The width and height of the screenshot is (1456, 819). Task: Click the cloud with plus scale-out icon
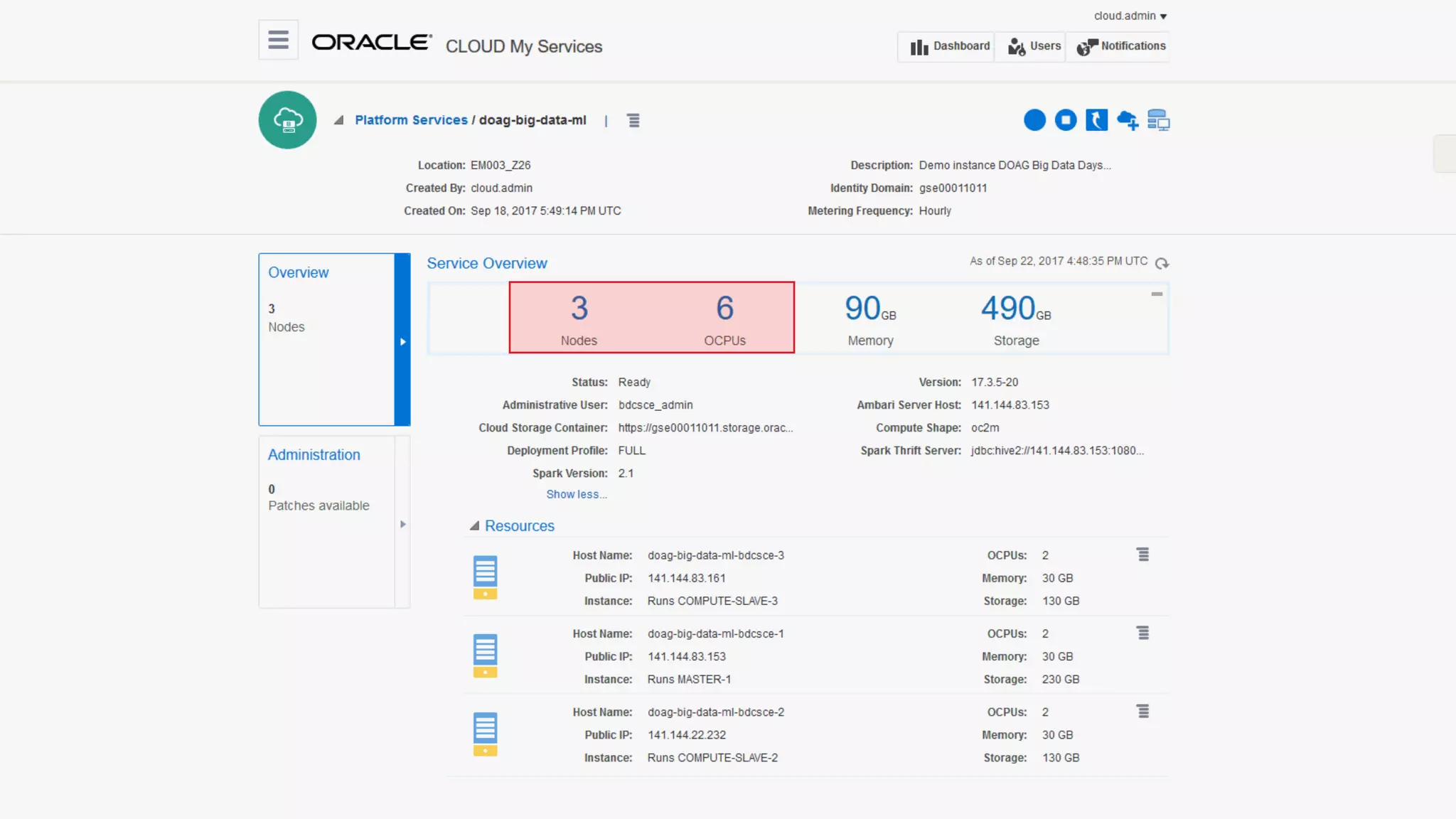point(1128,120)
